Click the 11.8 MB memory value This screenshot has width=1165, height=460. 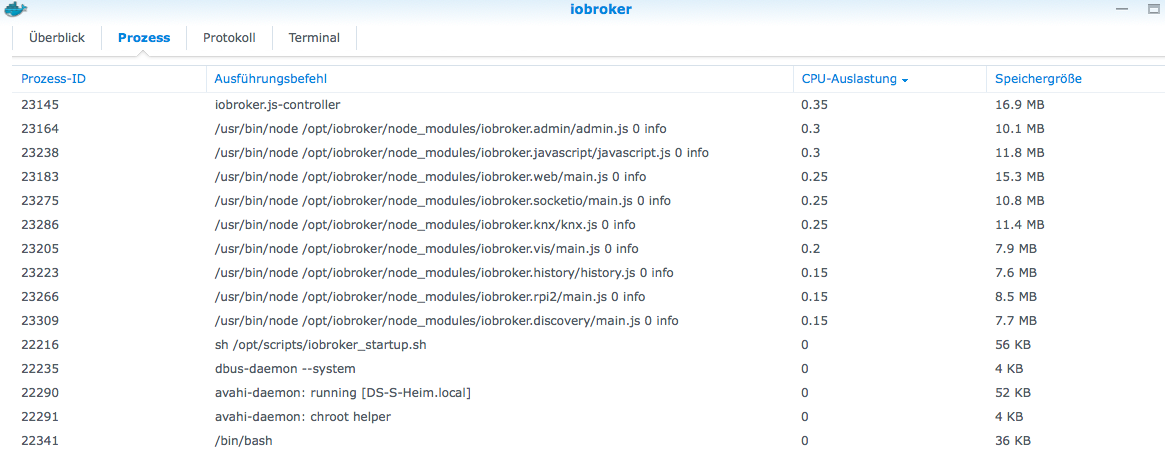(1020, 152)
